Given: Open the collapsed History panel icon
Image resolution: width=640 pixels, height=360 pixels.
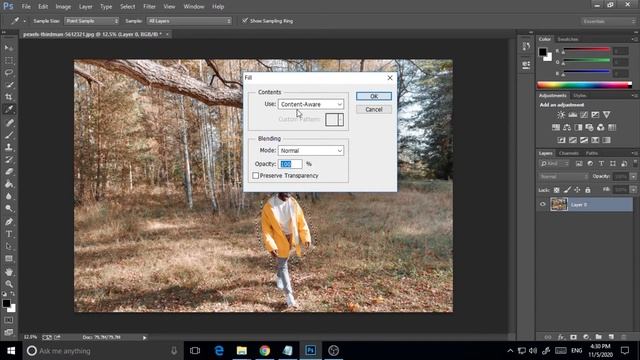Looking at the screenshot, I should pos(526,46).
